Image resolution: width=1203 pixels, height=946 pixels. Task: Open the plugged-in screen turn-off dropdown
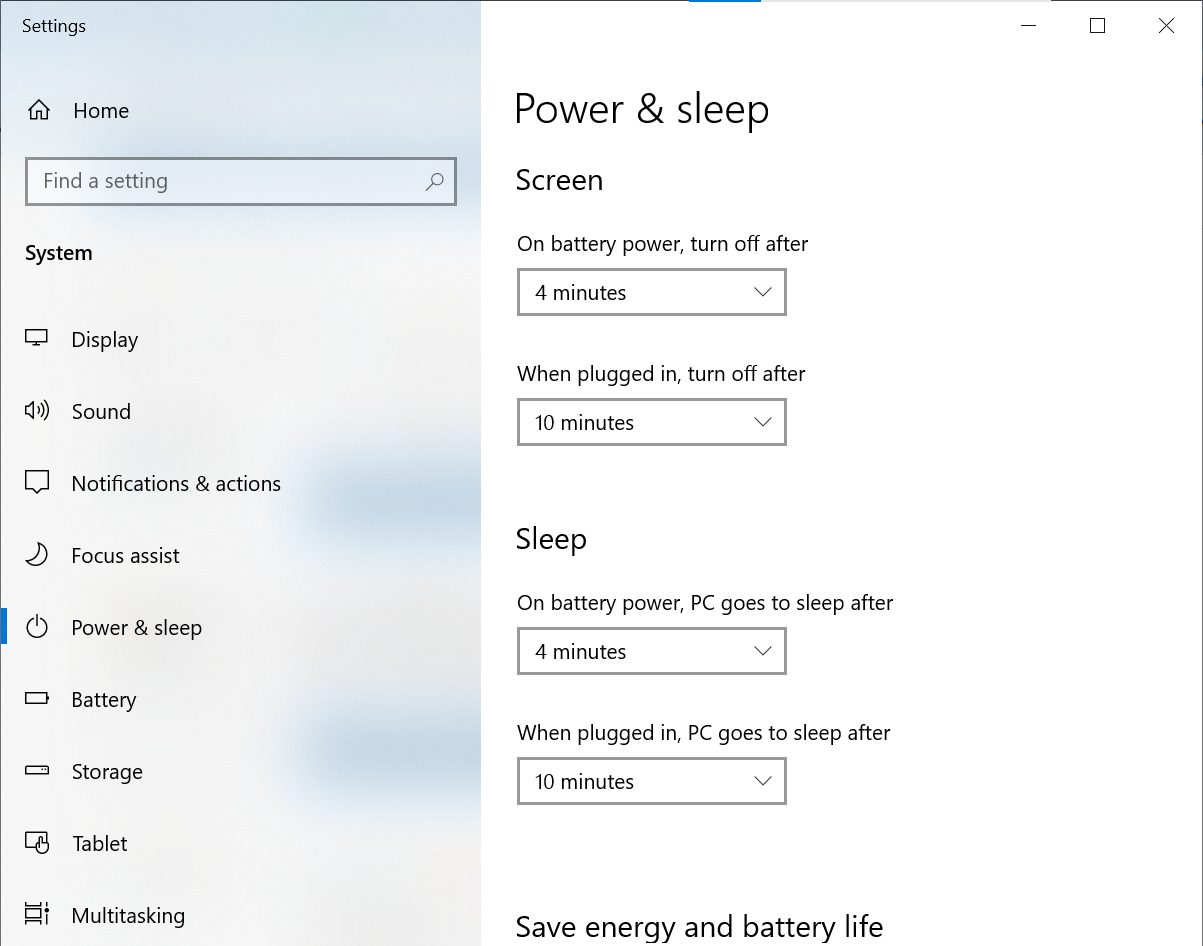click(x=651, y=422)
